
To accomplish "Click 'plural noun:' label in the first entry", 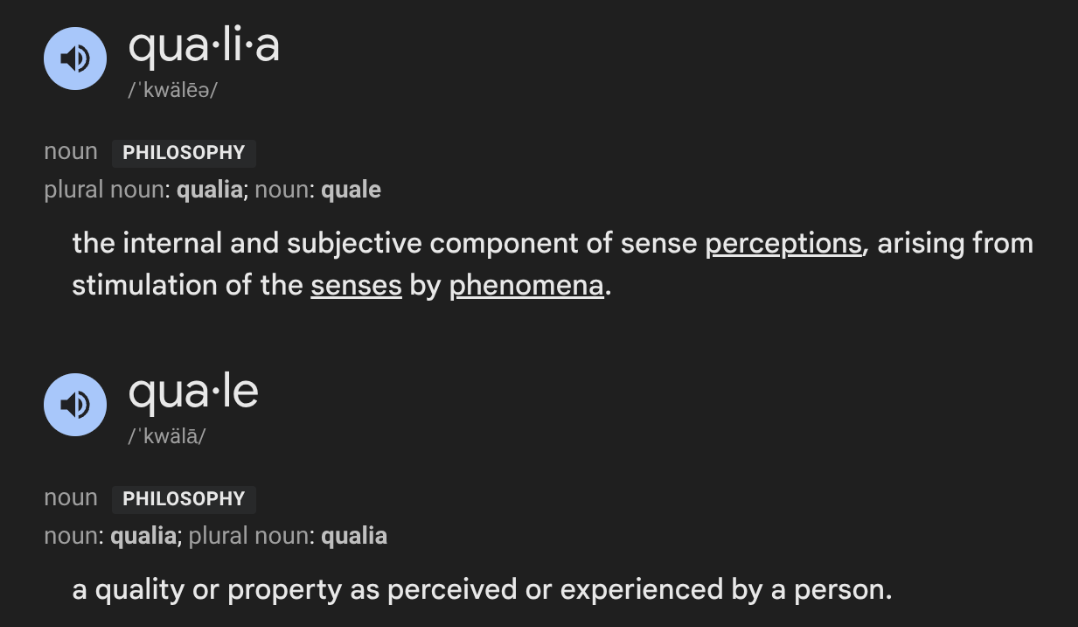I will pyautogui.click(x=107, y=190).
